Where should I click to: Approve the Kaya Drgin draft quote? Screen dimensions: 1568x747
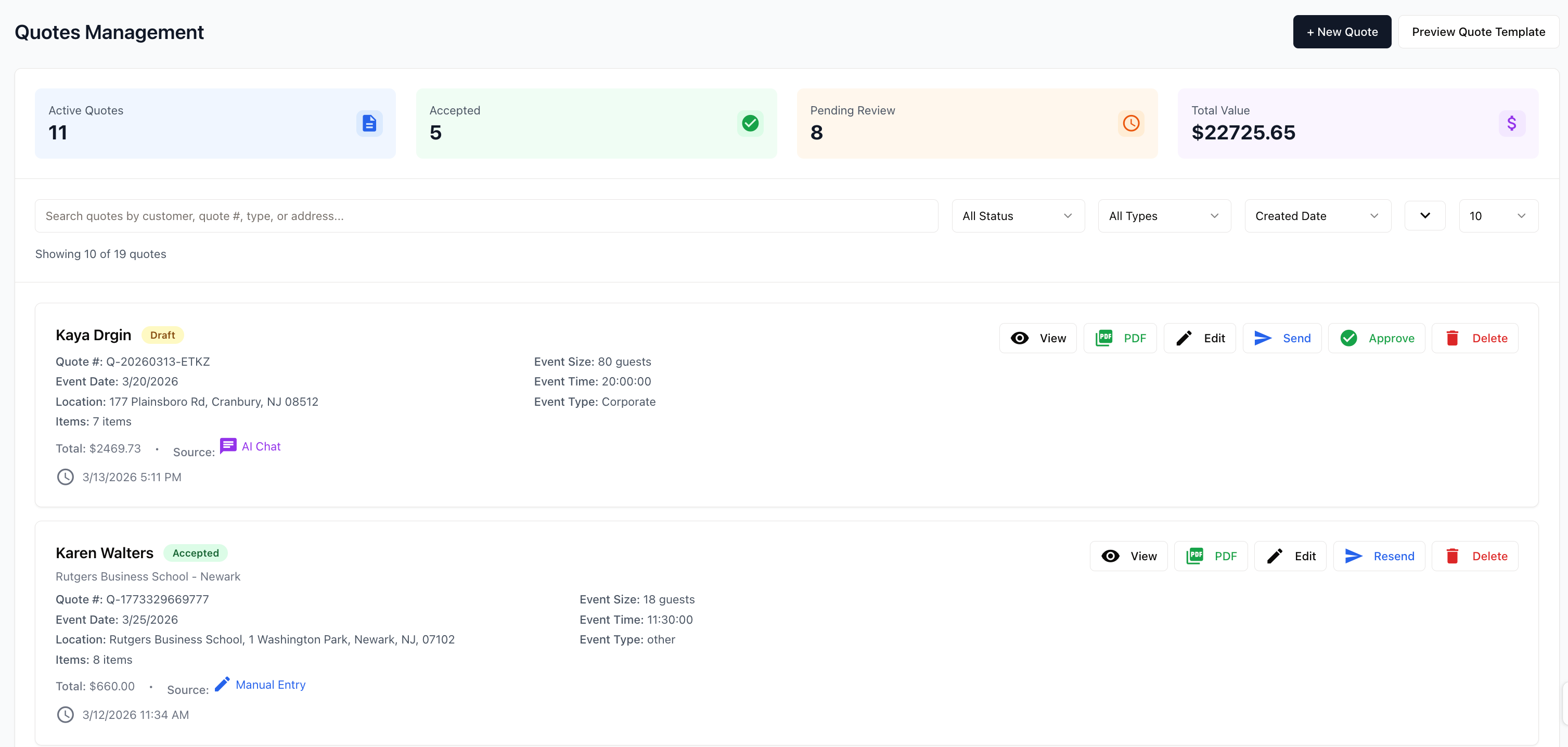point(1376,339)
